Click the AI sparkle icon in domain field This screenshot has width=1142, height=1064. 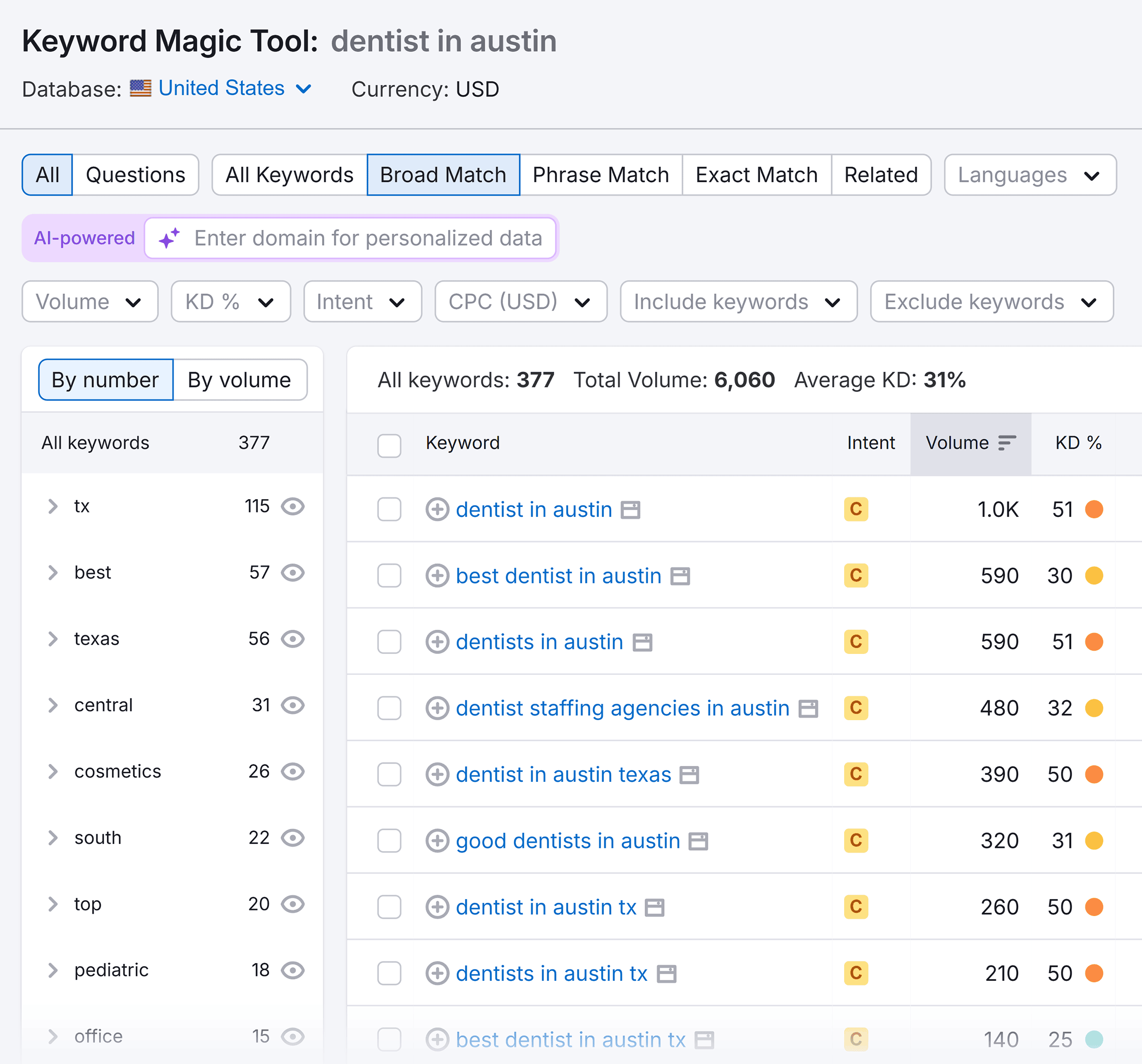click(x=169, y=238)
